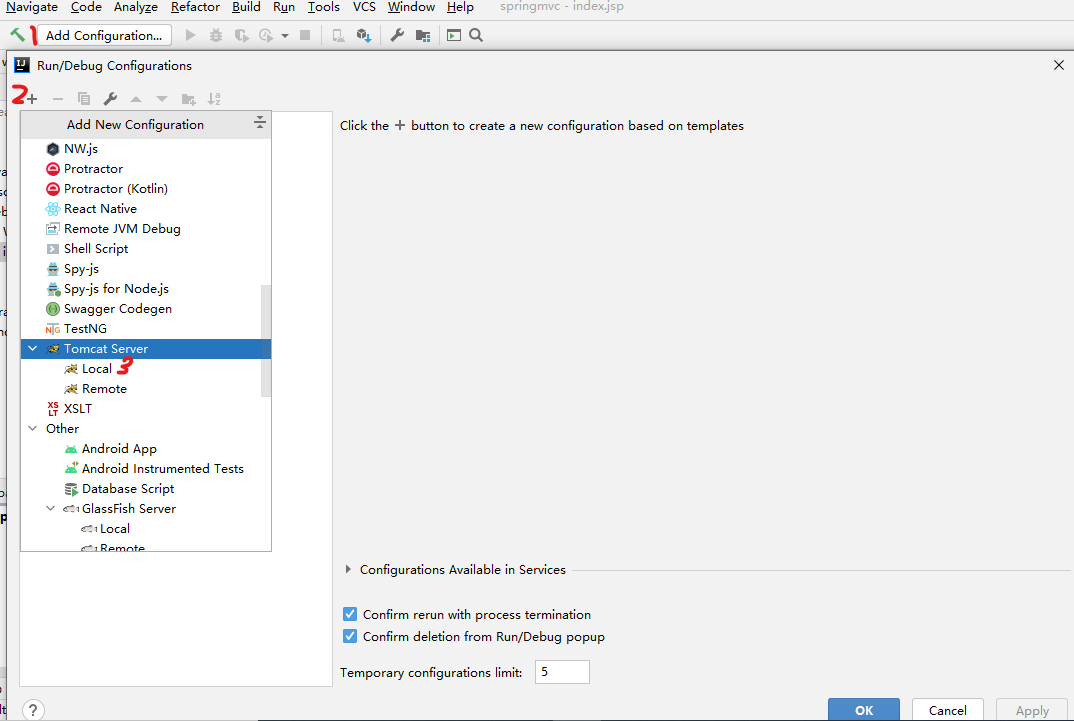The image size is (1074, 721).
Task: Click the Run play icon in toolbar
Action: pos(190,35)
